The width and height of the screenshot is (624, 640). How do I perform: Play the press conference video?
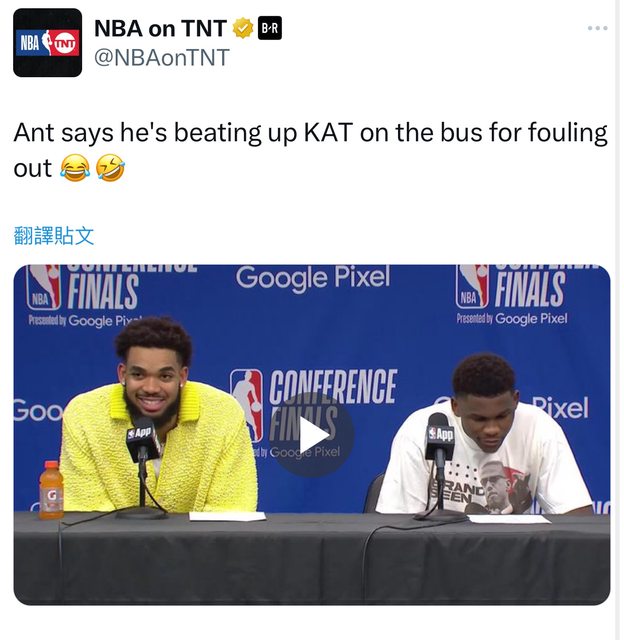pyautogui.click(x=312, y=435)
